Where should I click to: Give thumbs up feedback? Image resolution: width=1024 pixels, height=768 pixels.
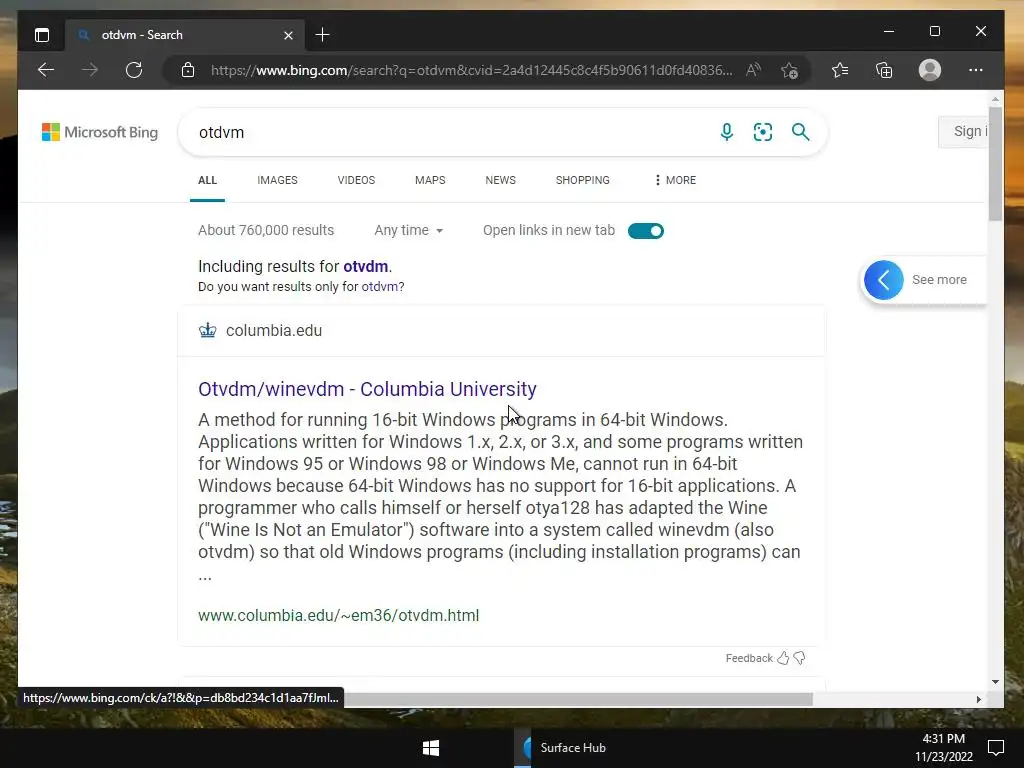[x=783, y=658]
